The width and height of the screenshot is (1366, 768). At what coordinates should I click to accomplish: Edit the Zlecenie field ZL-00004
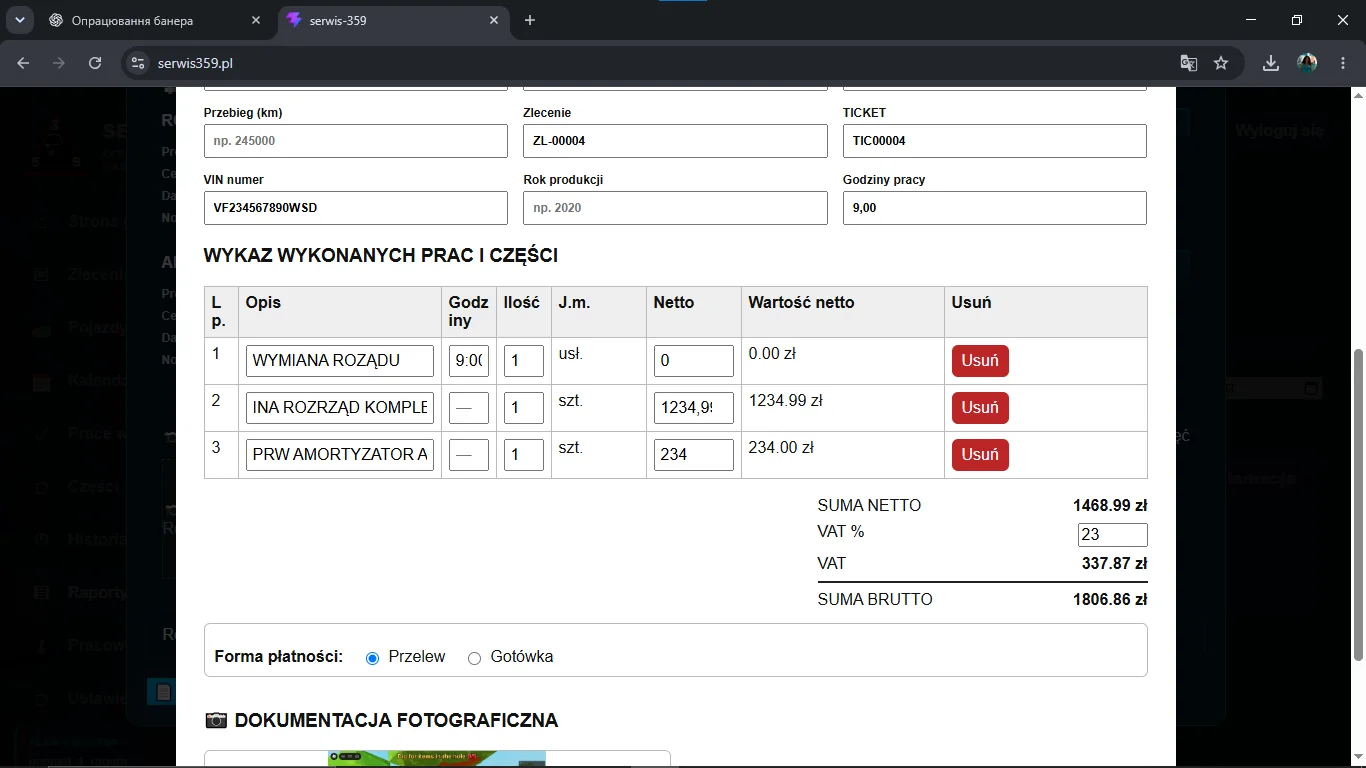(675, 141)
